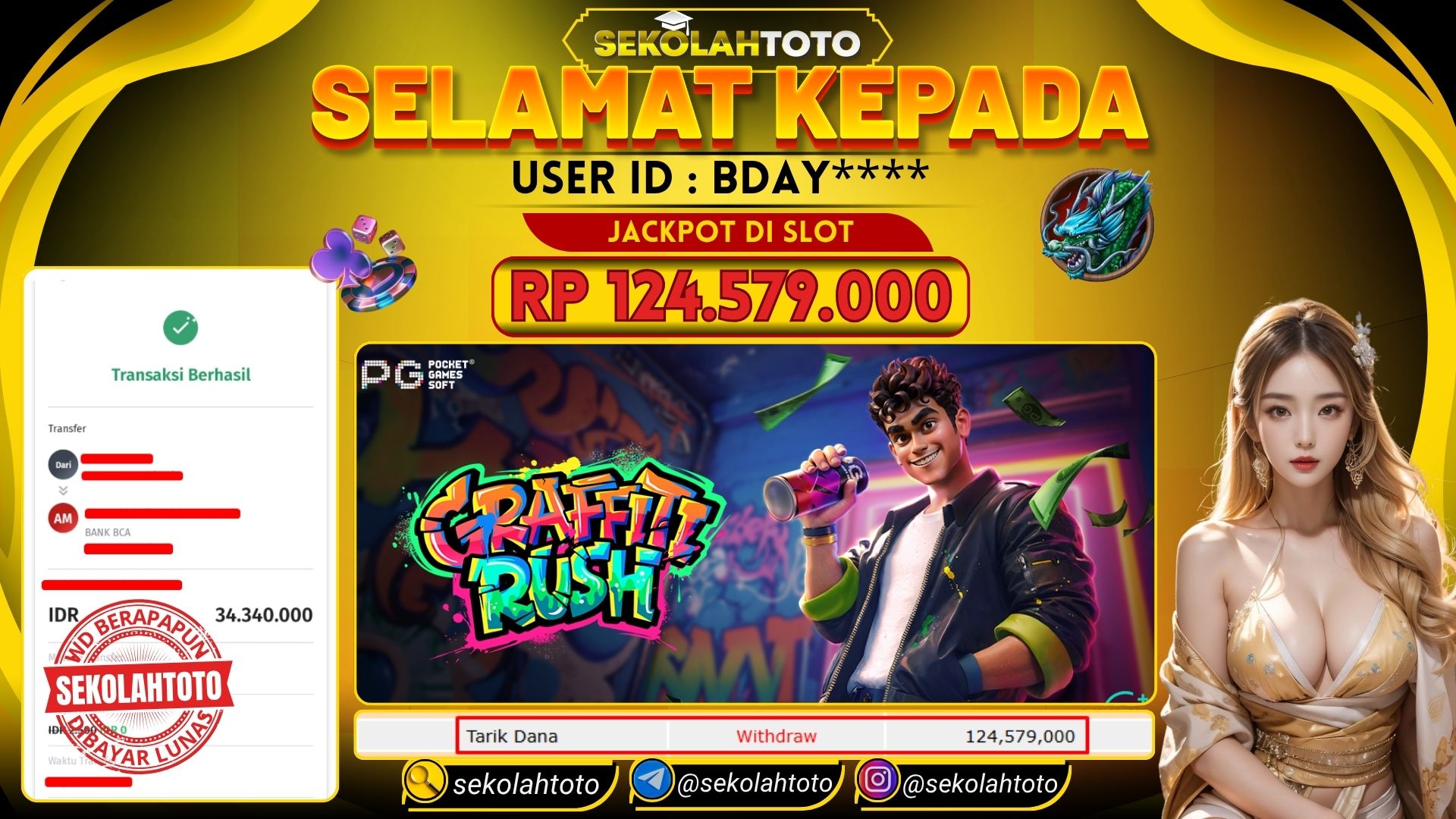Open the @sekolahtoto Telegram handle link
Image resolution: width=1456 pixels, height=819 pixels.
coord(755,783)
